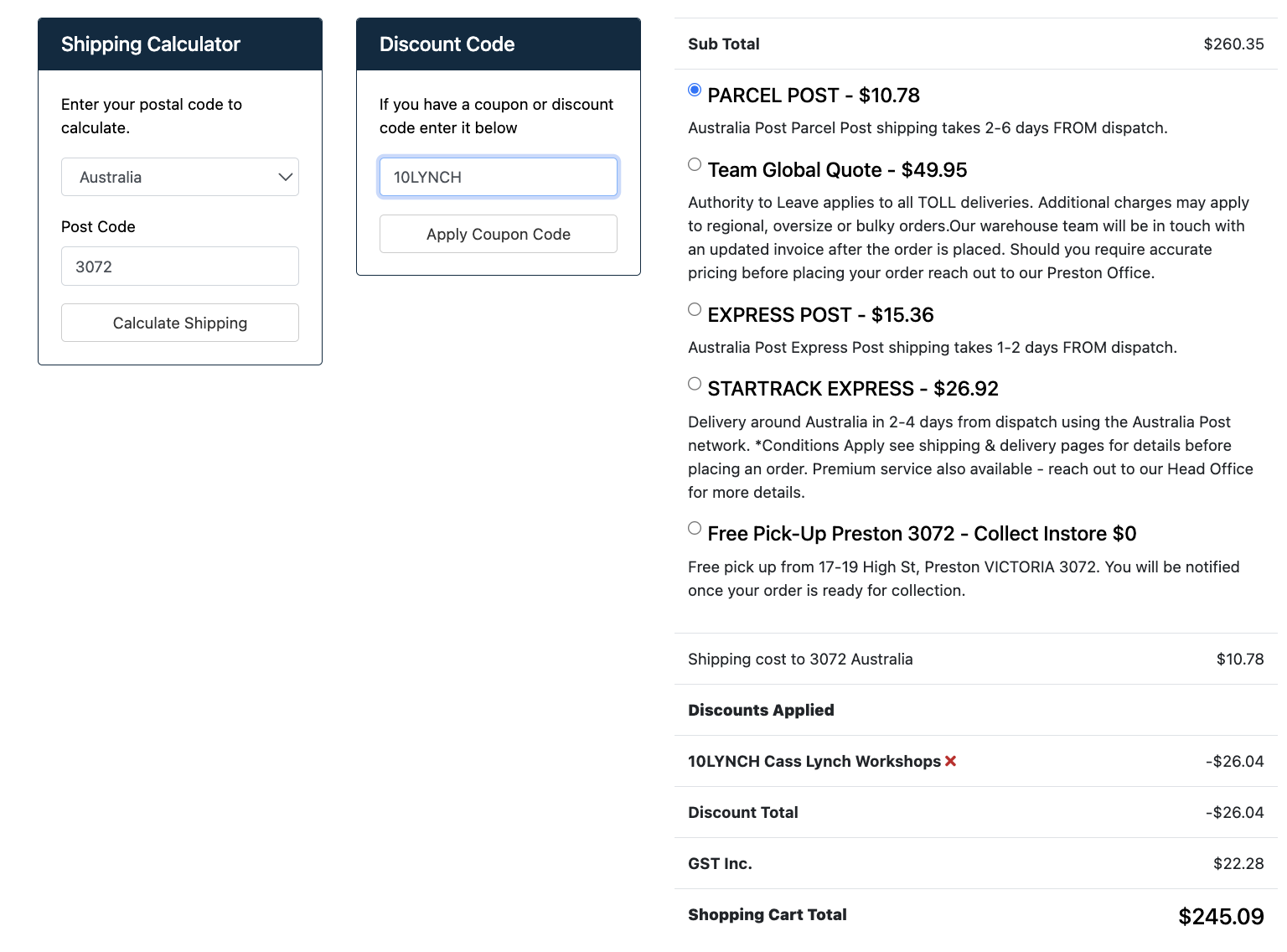1287x952 pixels.
Task: Select EXPRESS POST shipping radio button
Action: pos(695,309)
